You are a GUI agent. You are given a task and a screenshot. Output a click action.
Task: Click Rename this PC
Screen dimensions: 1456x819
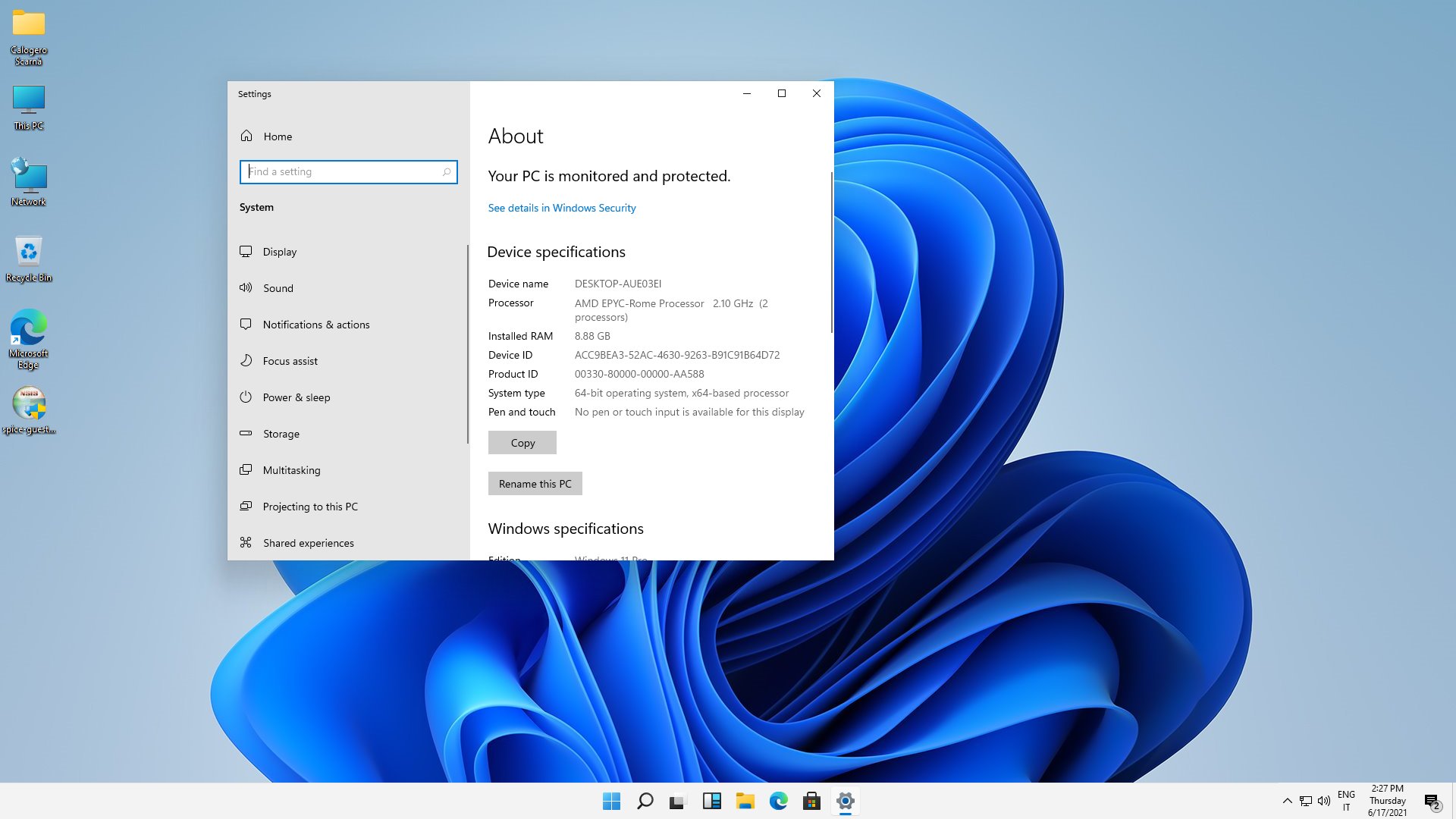point(535,483)
